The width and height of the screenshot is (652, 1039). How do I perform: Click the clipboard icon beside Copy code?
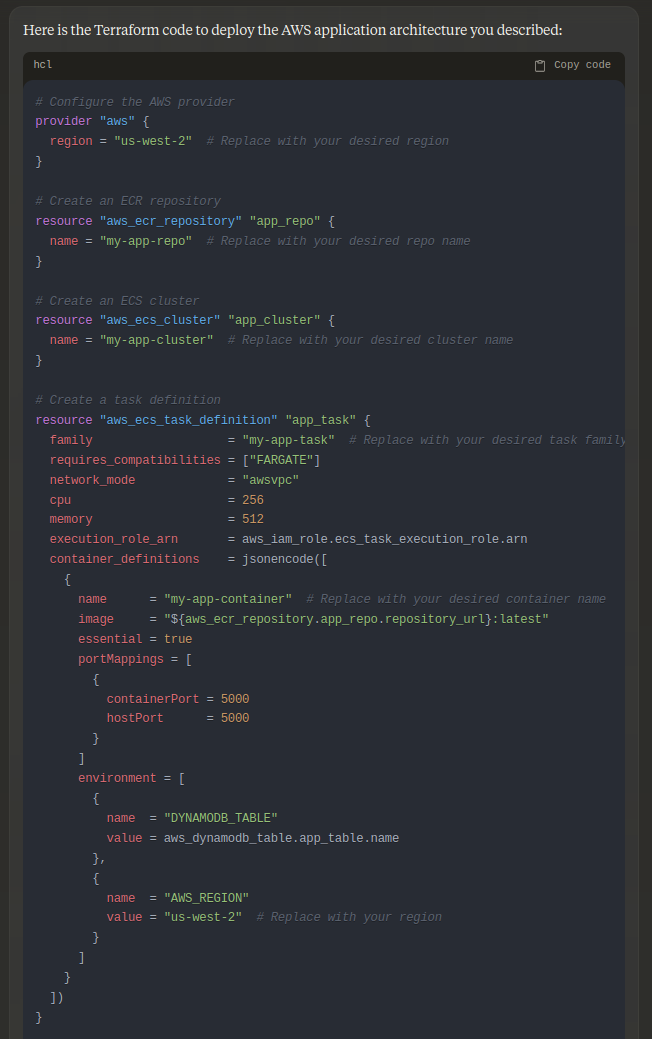click(540, 65)
